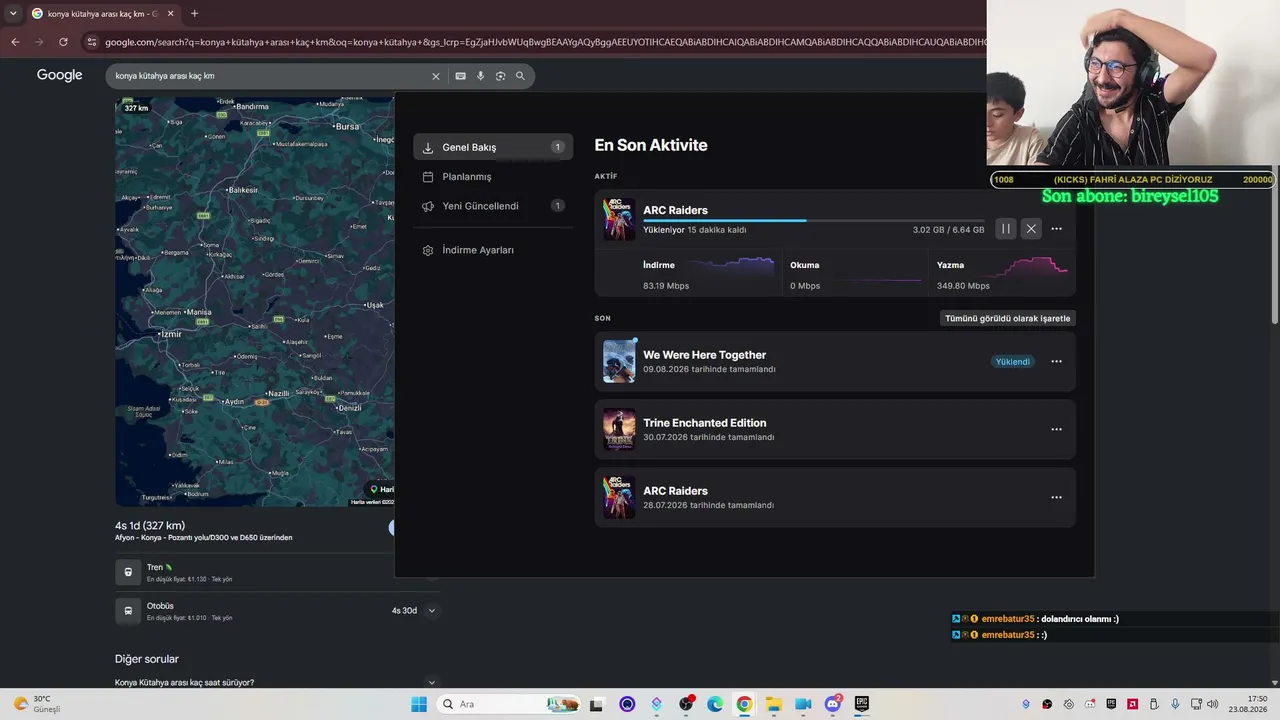Reload the Google search page
Image resolution: width=1280 pixels, height=720 pixels.
(63, 42)
